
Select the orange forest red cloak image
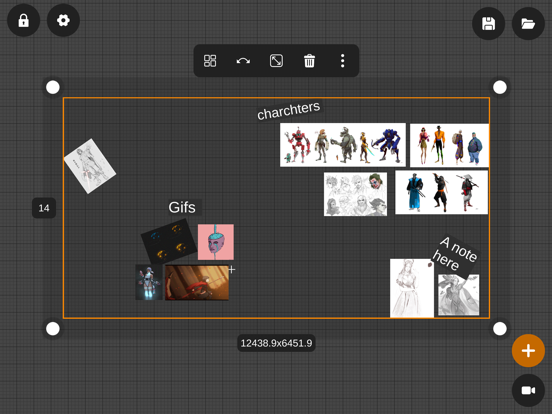(197, 283)
